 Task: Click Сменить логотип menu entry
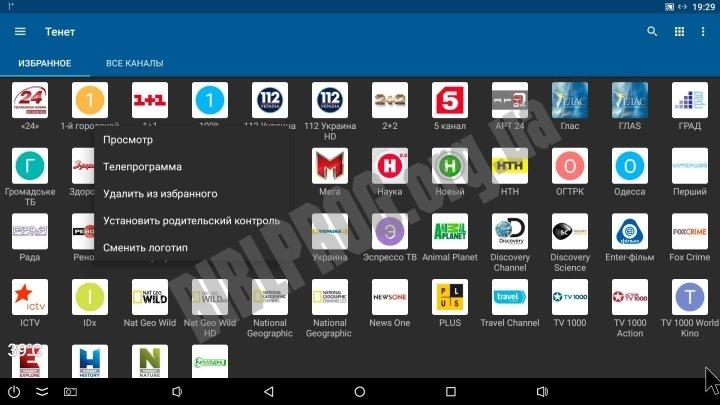pyautogui.click(x=144, y=246)
